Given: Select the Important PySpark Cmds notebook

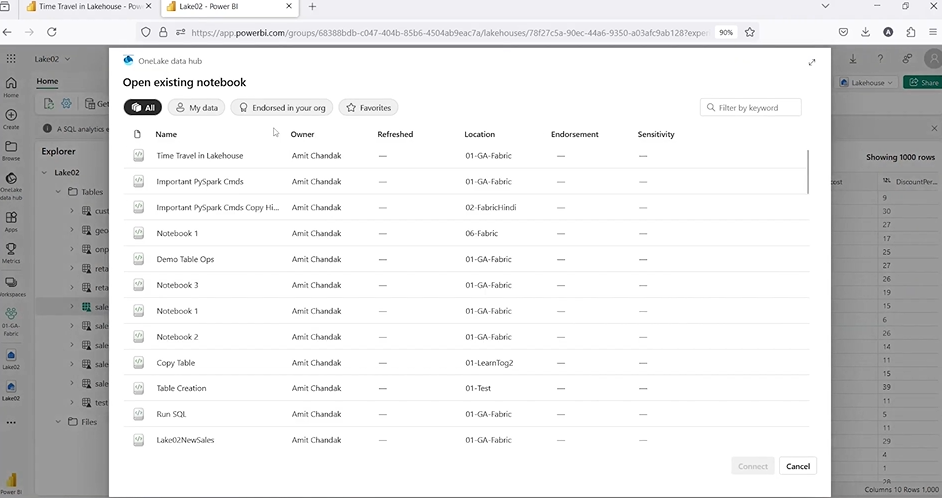Looking at the screenshot, I should [466, 181].
